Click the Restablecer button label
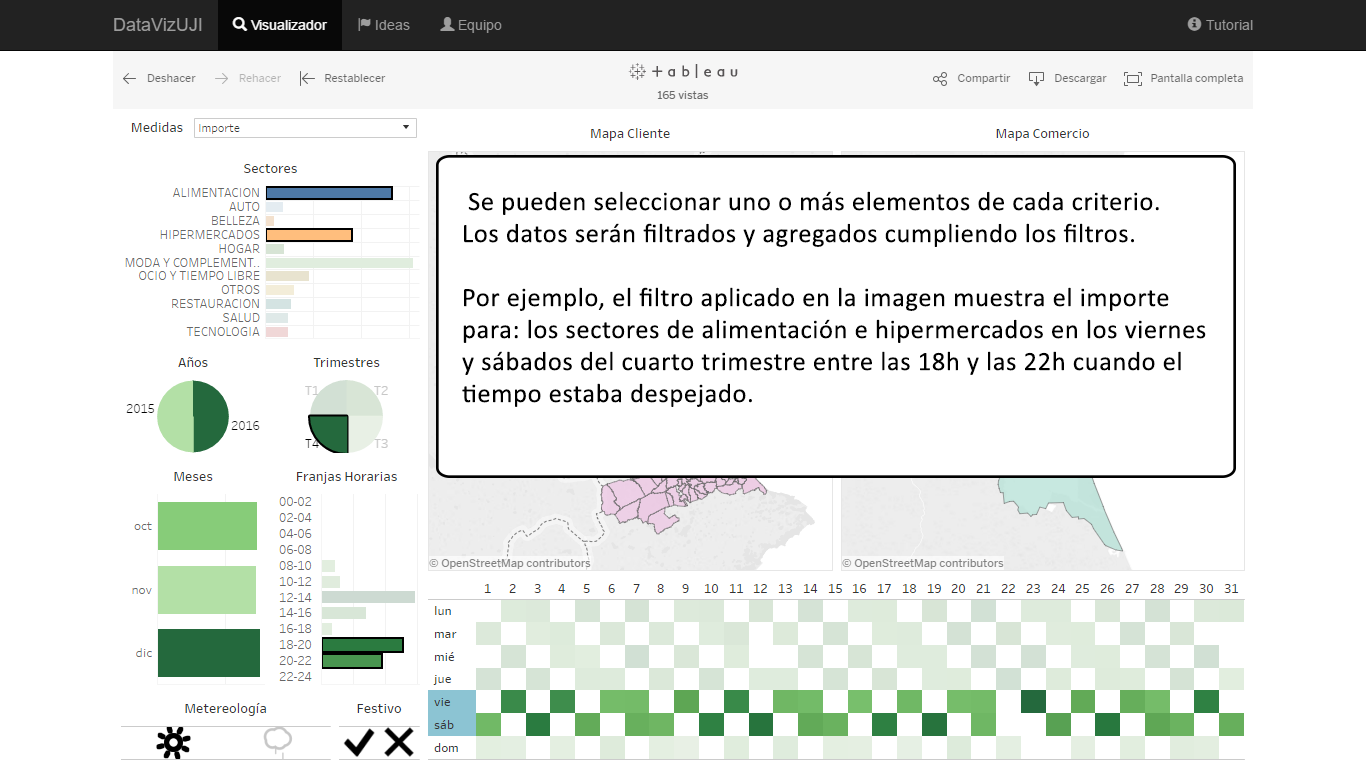This screenshot has width=1366, height=767. (x=354, y=78)
